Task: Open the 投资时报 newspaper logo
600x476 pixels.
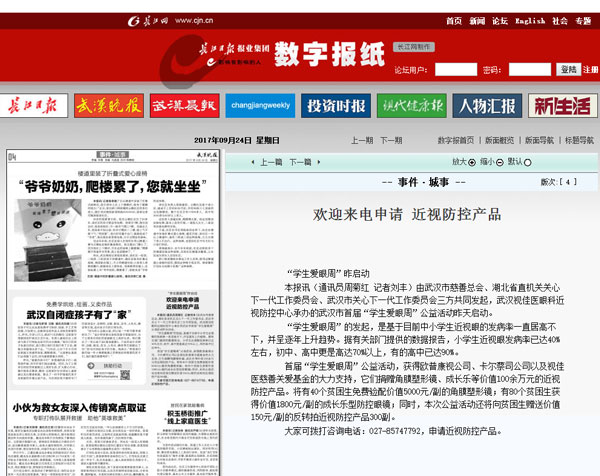Action: [336, 106]
